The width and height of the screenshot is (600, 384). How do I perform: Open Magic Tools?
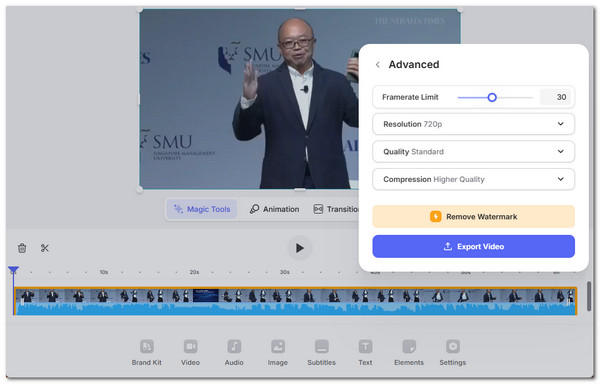pos(202,209)
